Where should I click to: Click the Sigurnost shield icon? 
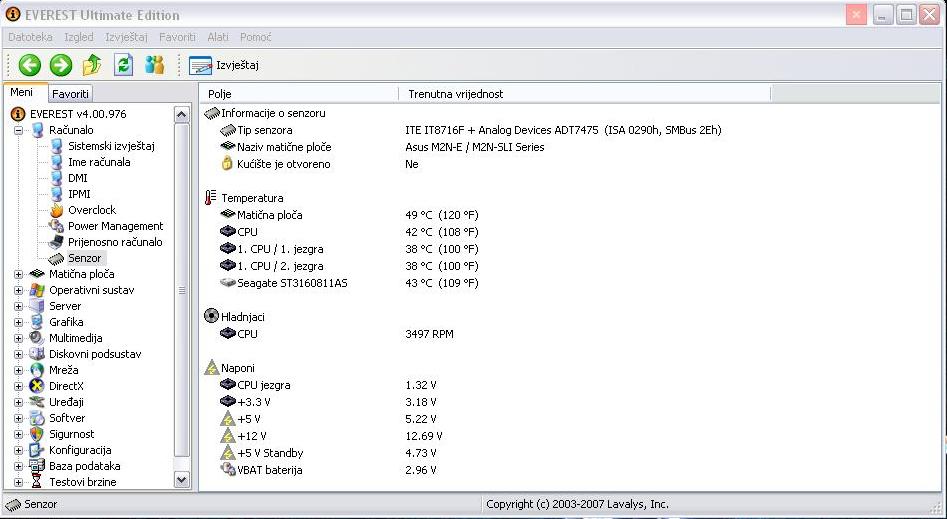tap(37, 434)
